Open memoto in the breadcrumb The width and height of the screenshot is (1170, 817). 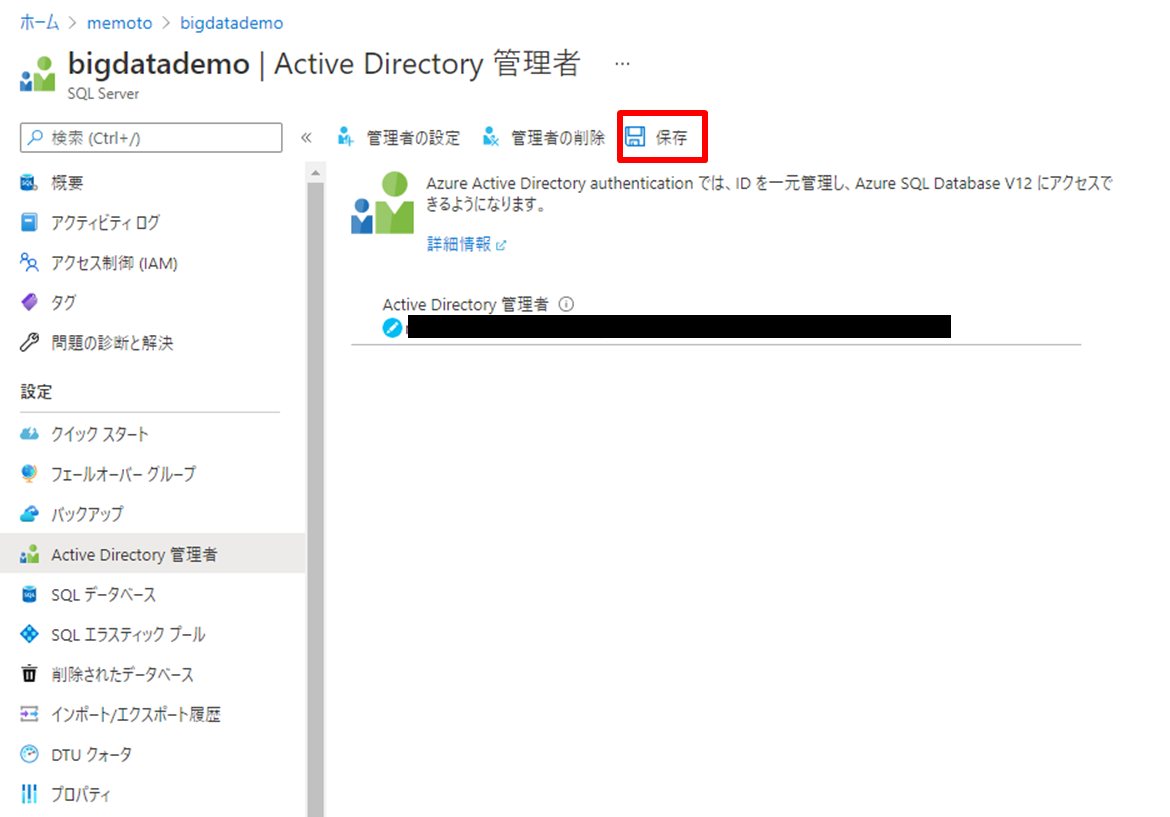tap(119, 23)
